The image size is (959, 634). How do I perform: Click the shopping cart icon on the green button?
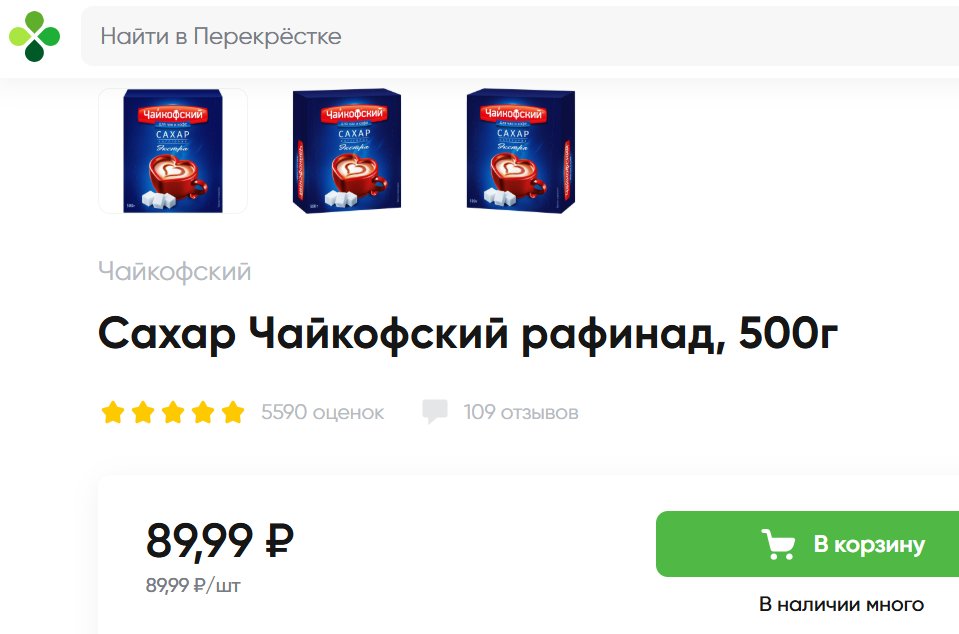click(x=778, y=544)
